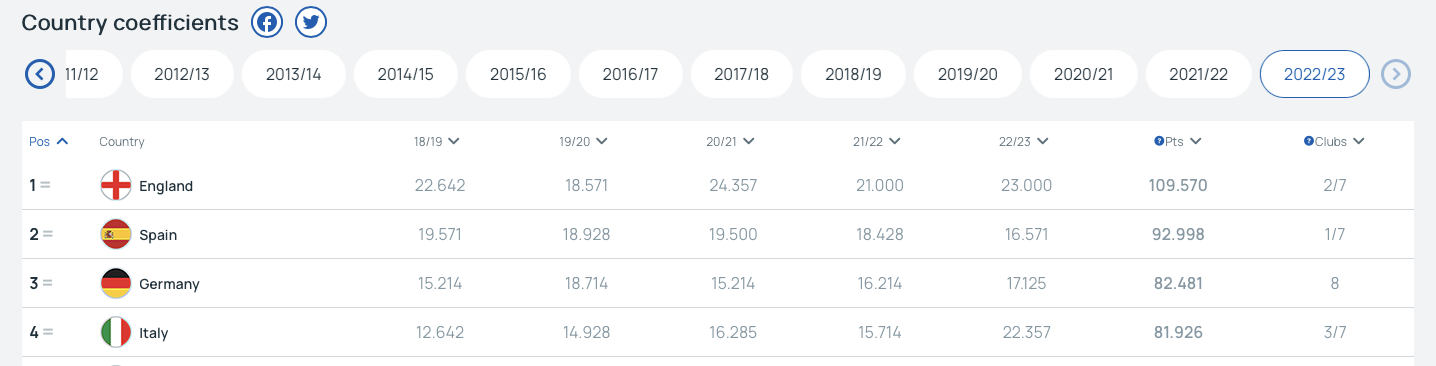The width and height of the screenshot is (1436, 366).
Task: Open Germany country link
Action: [169, 284]
